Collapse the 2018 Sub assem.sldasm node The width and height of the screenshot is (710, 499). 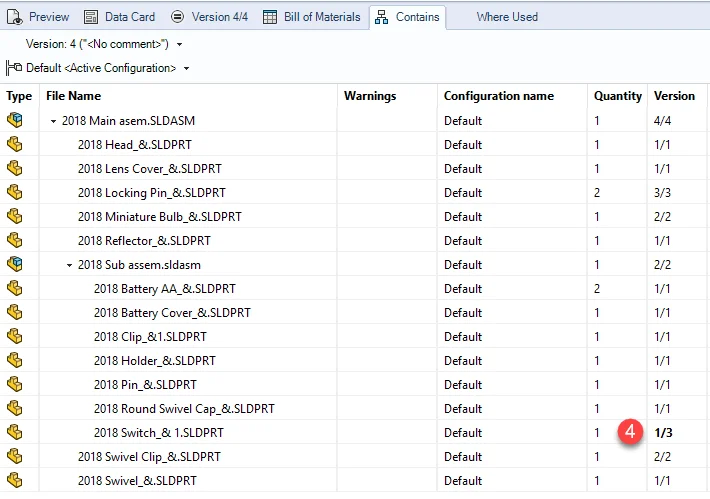point(69,265)
